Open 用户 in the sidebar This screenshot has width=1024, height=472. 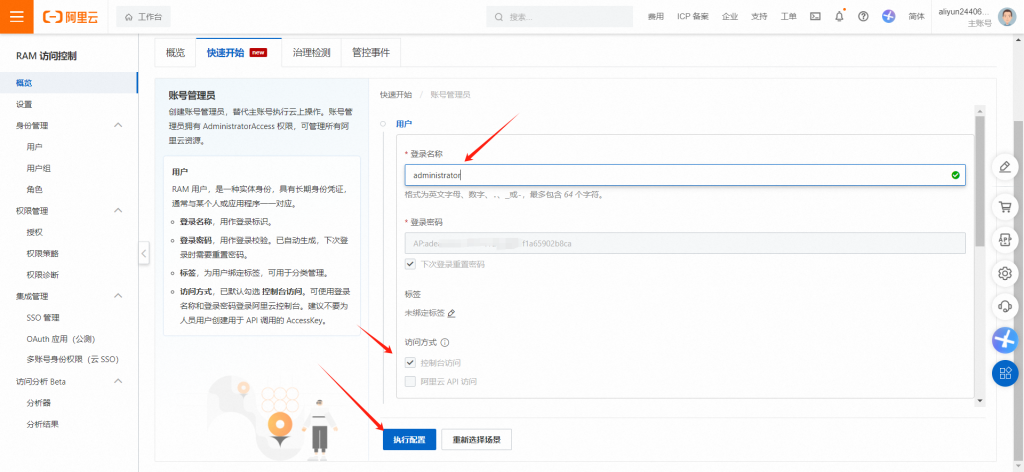click(35, 147)
